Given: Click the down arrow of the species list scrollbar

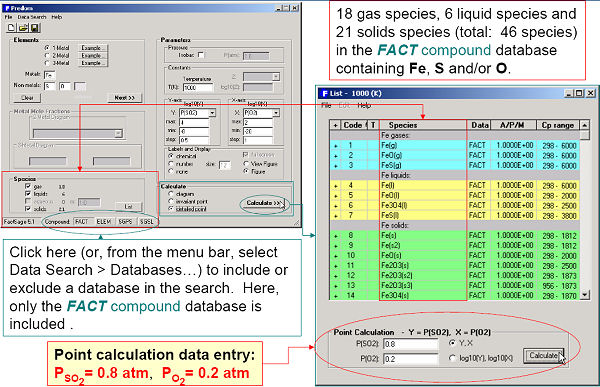Looking at the screenshot, I should point(584,295).
